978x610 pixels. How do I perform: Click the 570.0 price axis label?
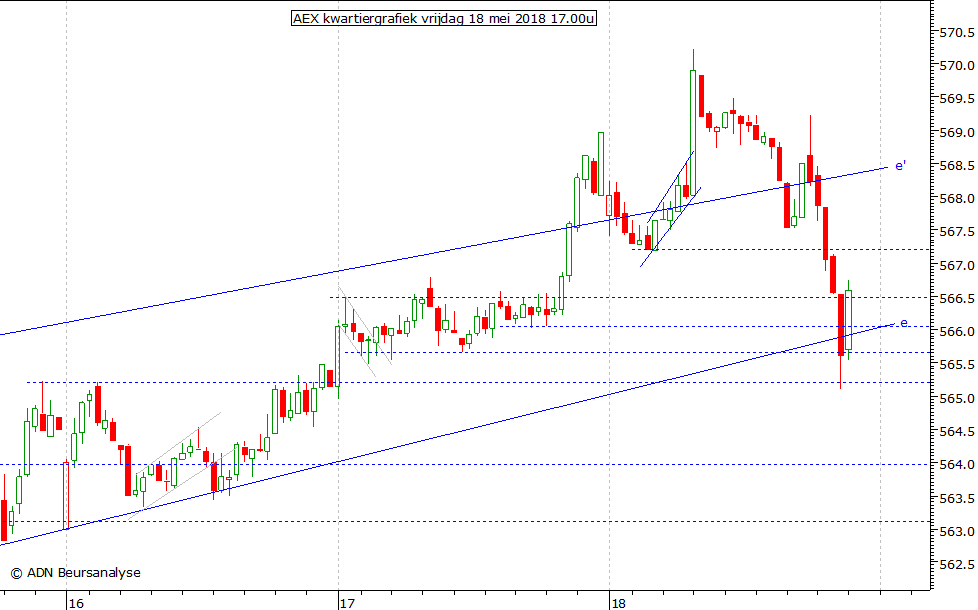[957, 65]
